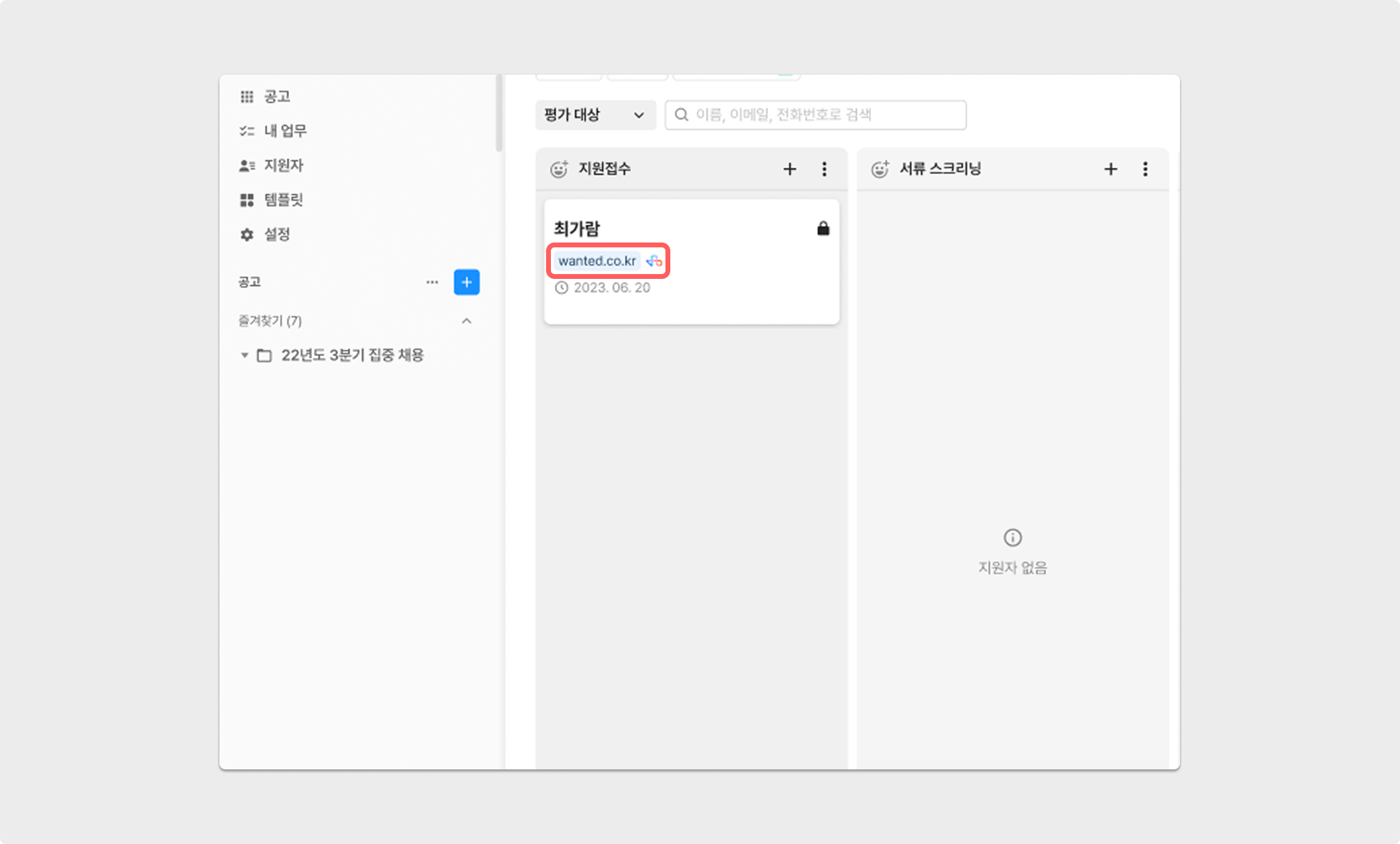Expand the 22년도 3분기 집중 채용 folder arrow

click(244, 355)
